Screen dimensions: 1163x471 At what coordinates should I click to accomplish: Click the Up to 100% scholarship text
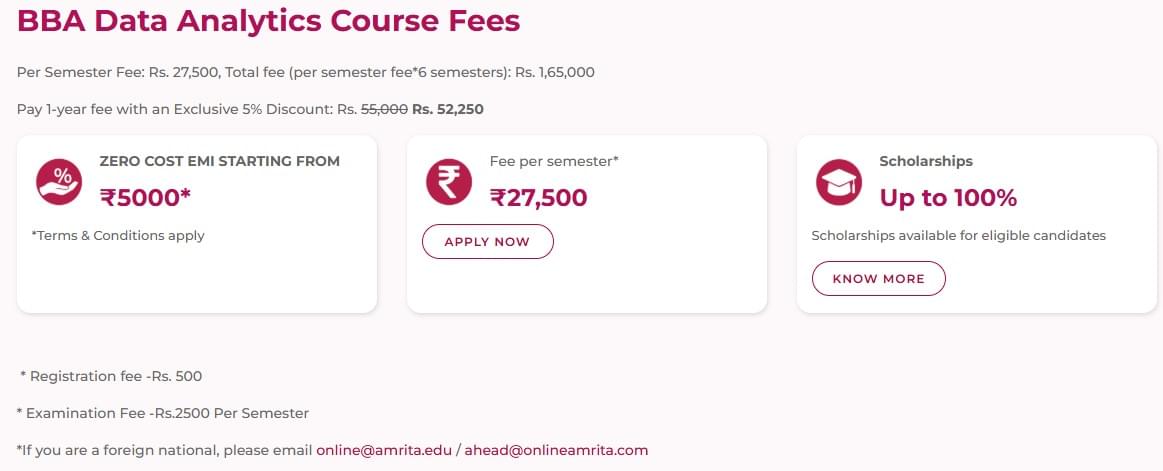click(x=948, y=198)
